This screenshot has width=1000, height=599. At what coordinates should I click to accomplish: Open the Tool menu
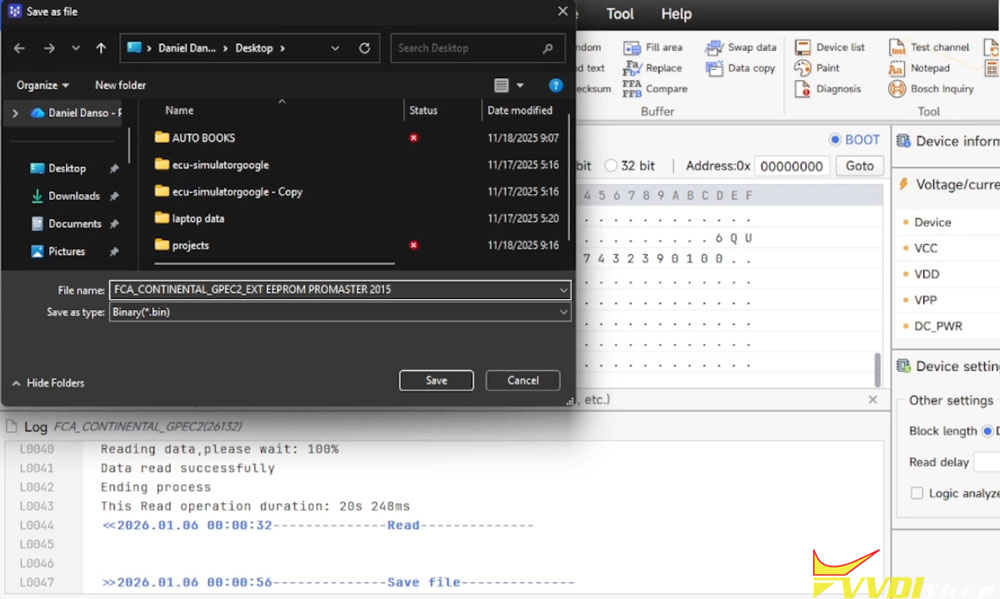620,14
